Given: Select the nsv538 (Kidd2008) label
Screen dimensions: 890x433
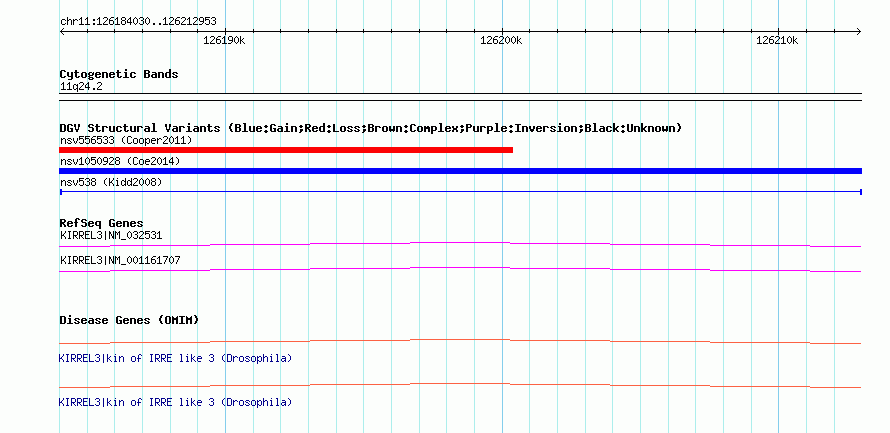Looking at the screenshot, I should point(111,182).
